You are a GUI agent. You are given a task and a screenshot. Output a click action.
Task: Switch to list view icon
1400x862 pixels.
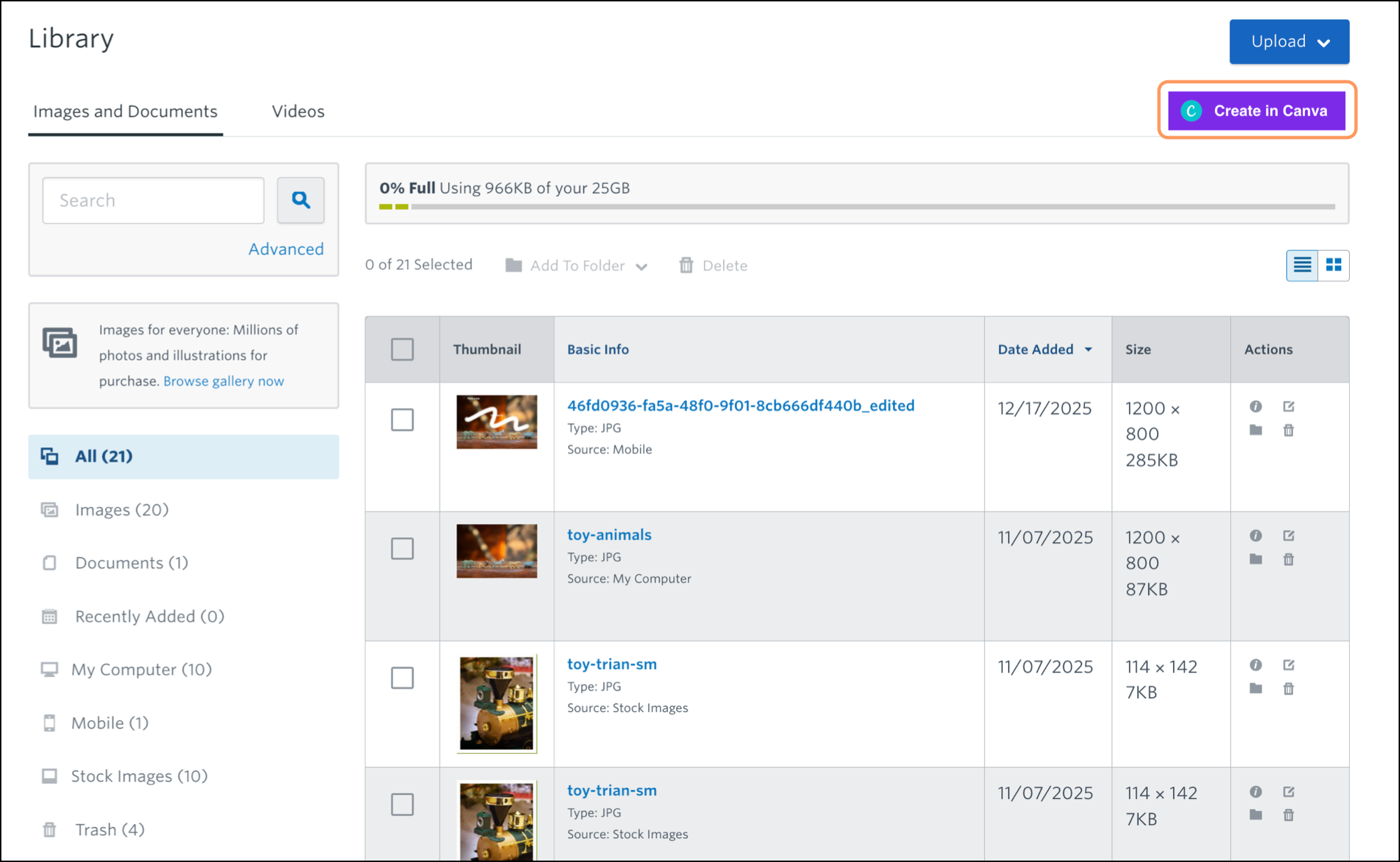1301,265
